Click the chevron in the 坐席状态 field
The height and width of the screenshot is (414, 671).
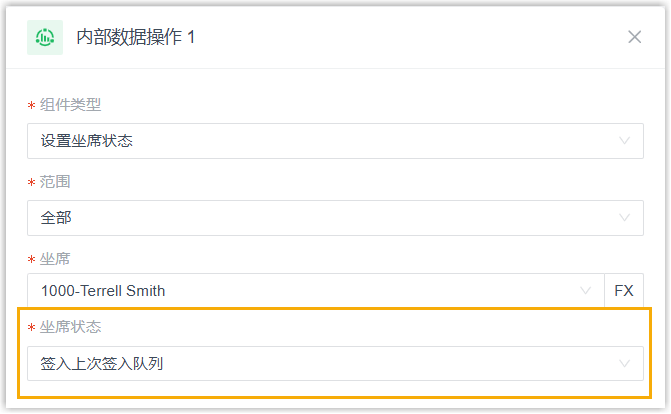pyautogui.click(x=626, y=364)
